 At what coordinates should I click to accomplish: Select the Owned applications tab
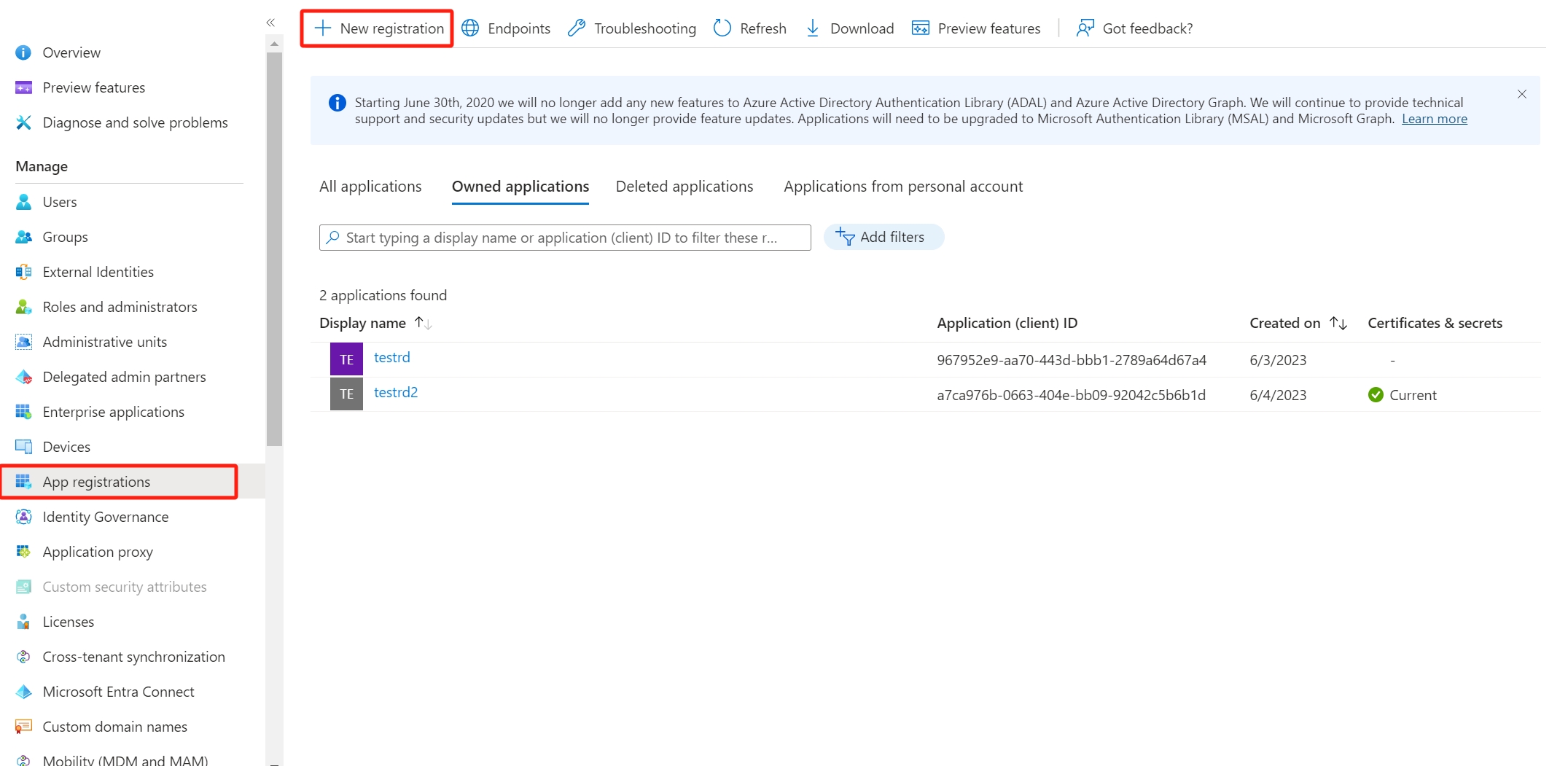520,187
